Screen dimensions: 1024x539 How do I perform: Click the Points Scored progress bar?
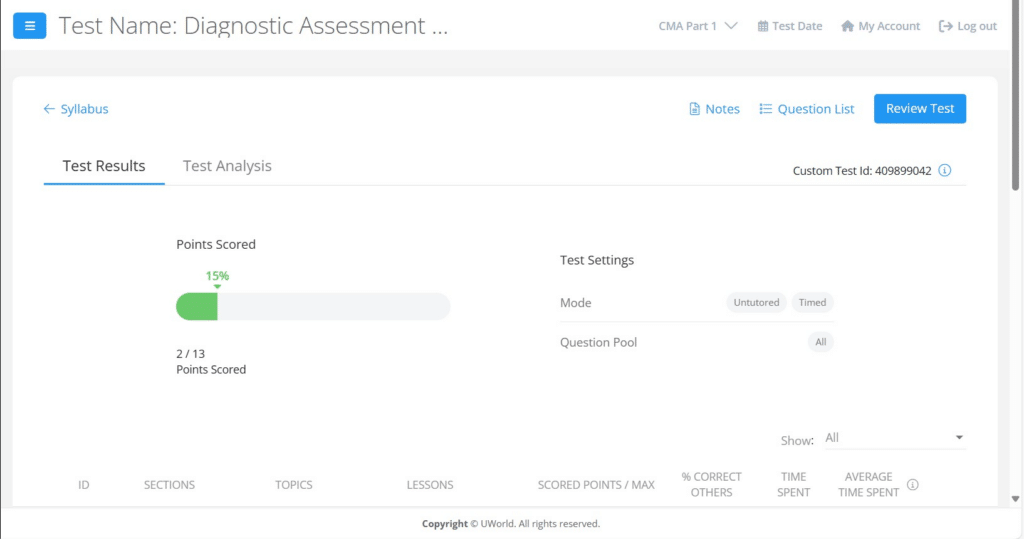313,306
